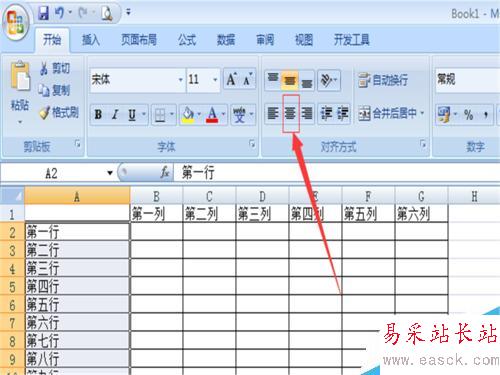Align text left

273,114
